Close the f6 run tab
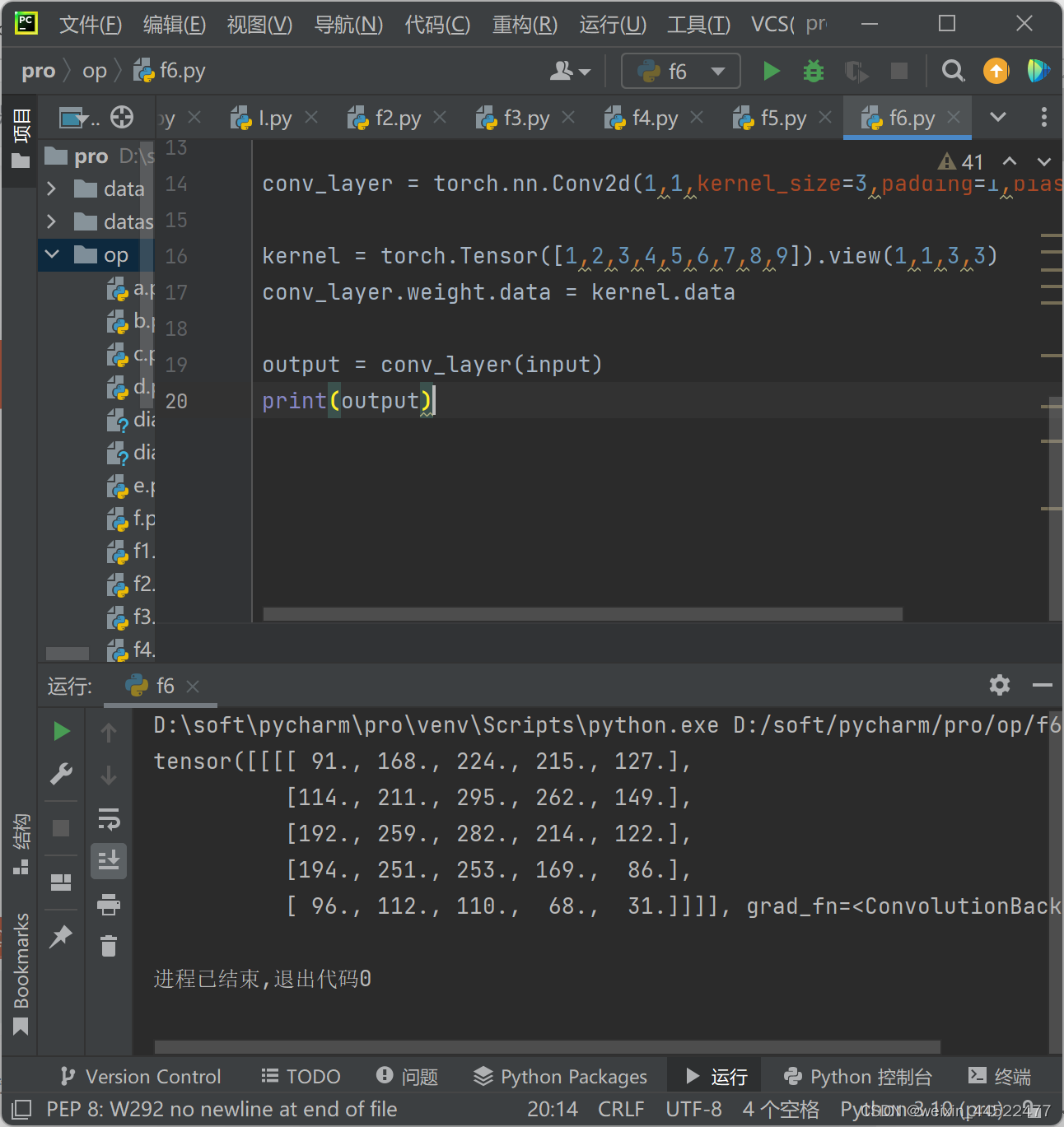 pyautogui.click(x=193, y=686)
